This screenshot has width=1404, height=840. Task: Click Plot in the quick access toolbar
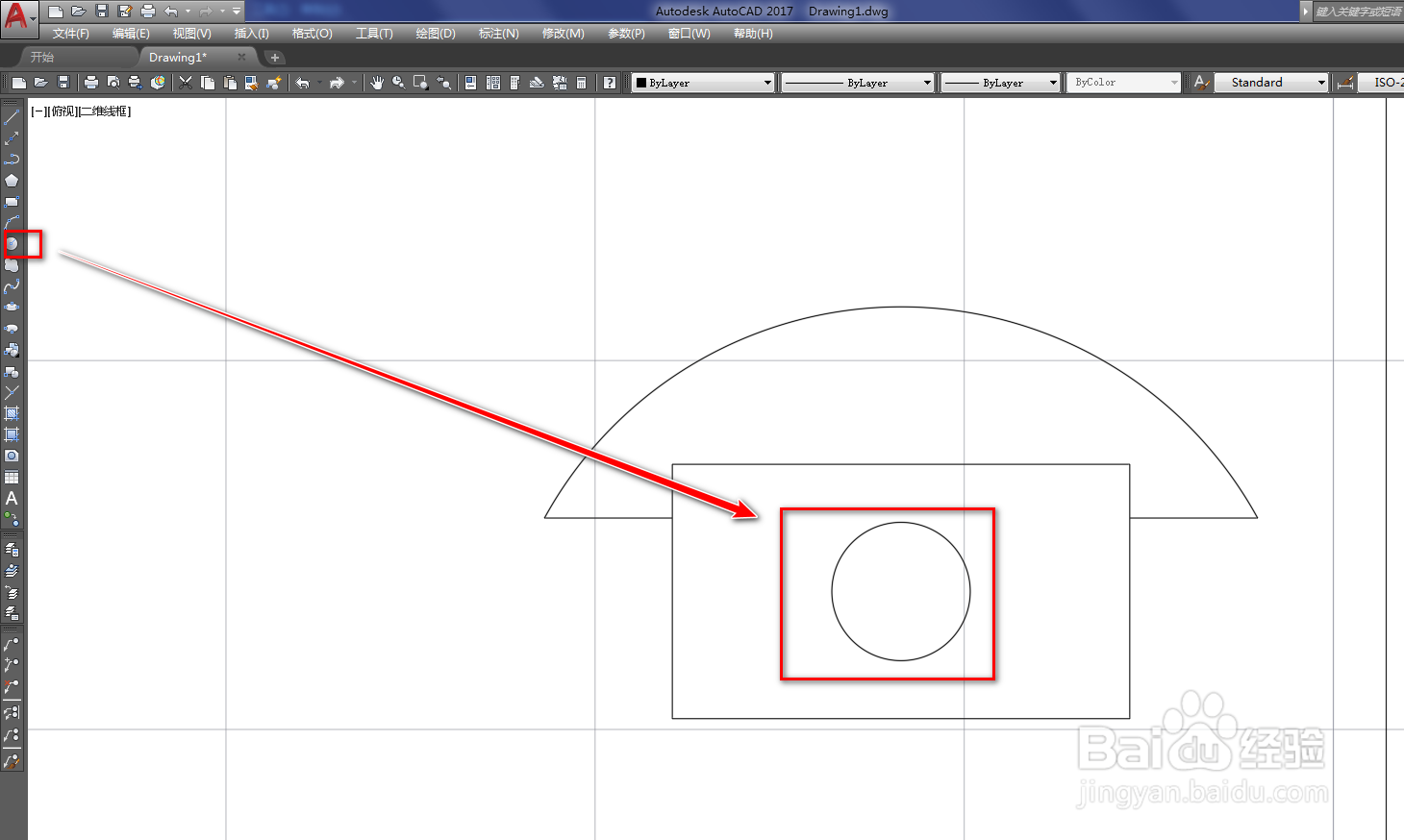(x=148, y=12)
